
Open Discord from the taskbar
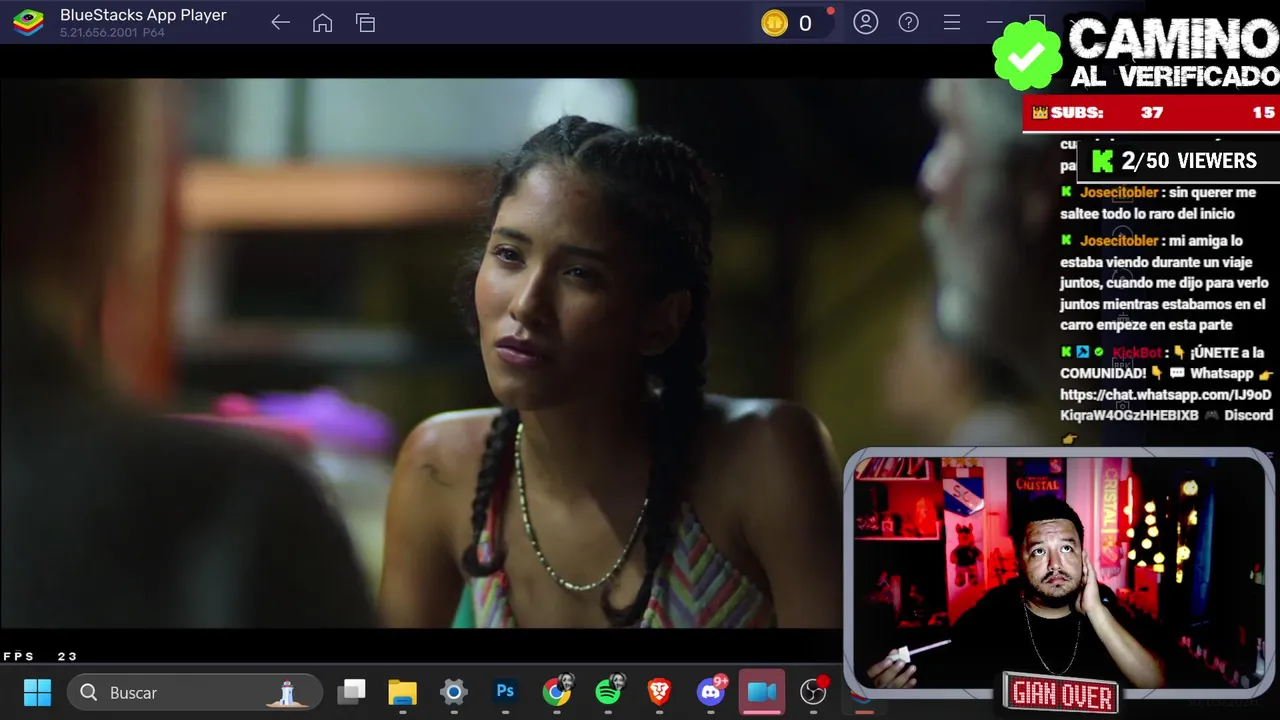point(711,691)
